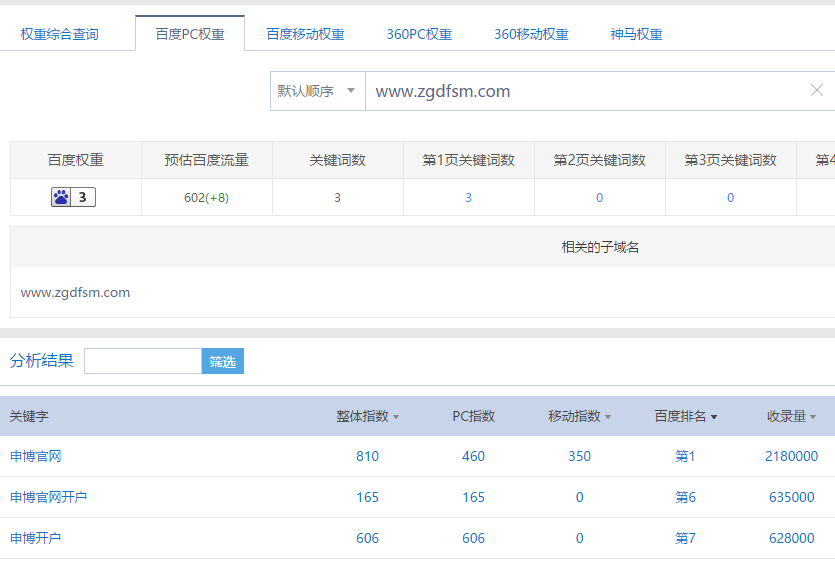Open the 360PC权重 tab
The width and height of the screenshot is (835, 564).
tap(419, 34)
